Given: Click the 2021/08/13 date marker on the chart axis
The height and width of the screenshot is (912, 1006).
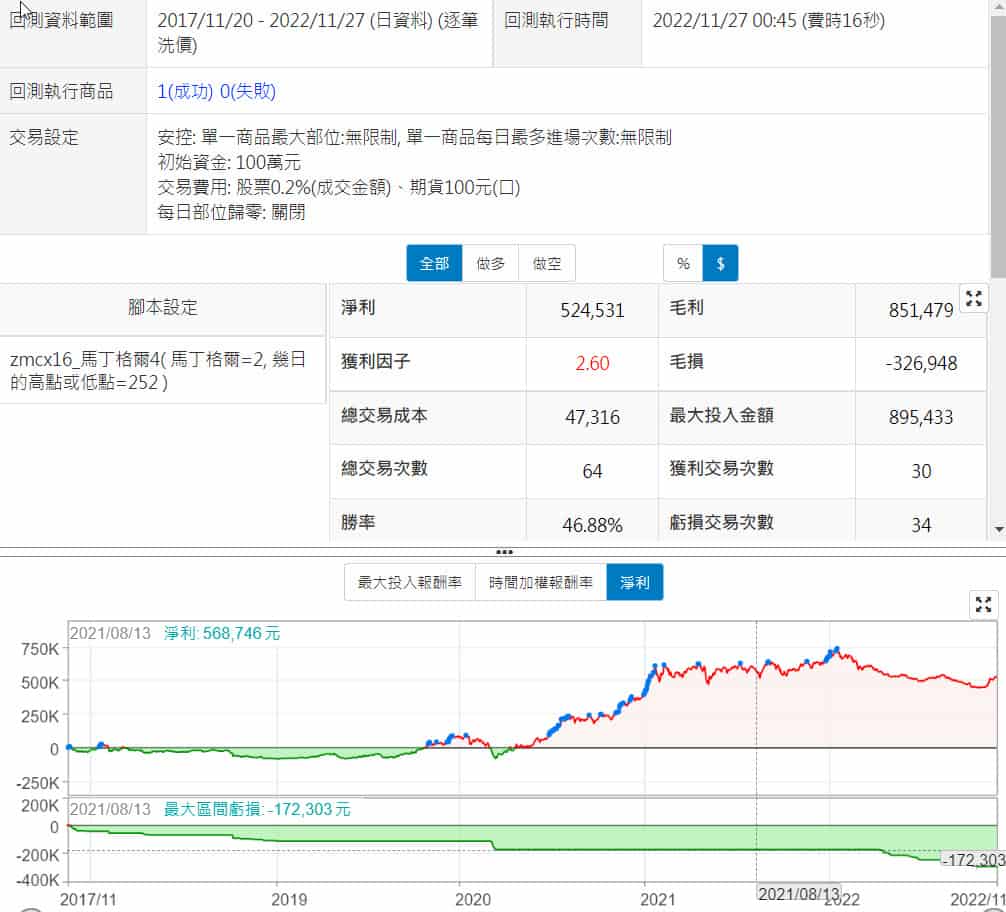Looking at the screenshot, I should [798, 892].
